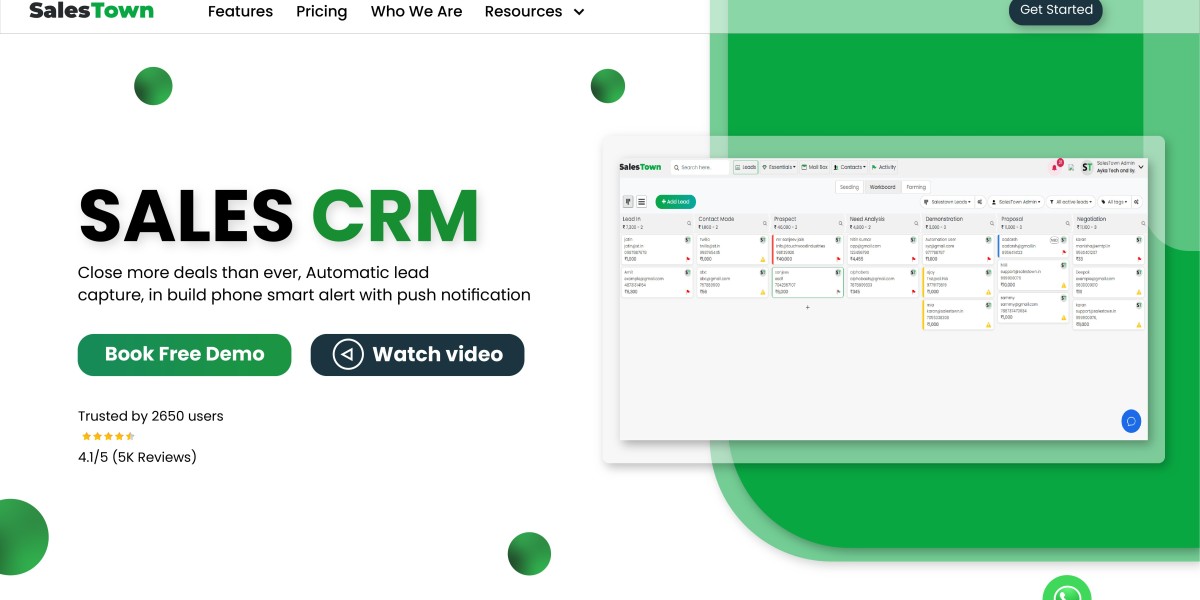
Task: Click the Get Started button
Action: pos(1056,10)
